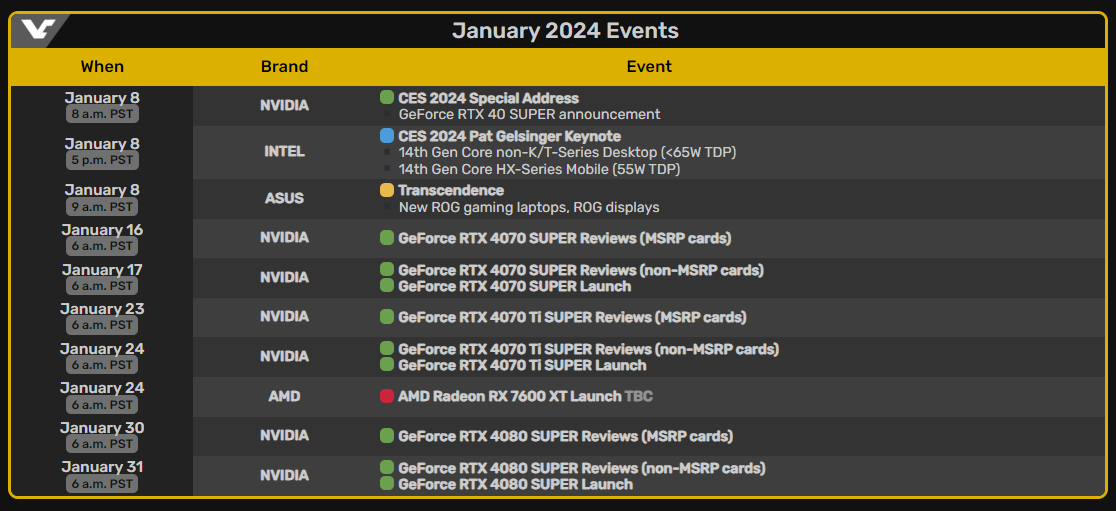Click green marker beside RTX 4080 SUPER Launch
1116x511 pixels.
tap(386, 483)
